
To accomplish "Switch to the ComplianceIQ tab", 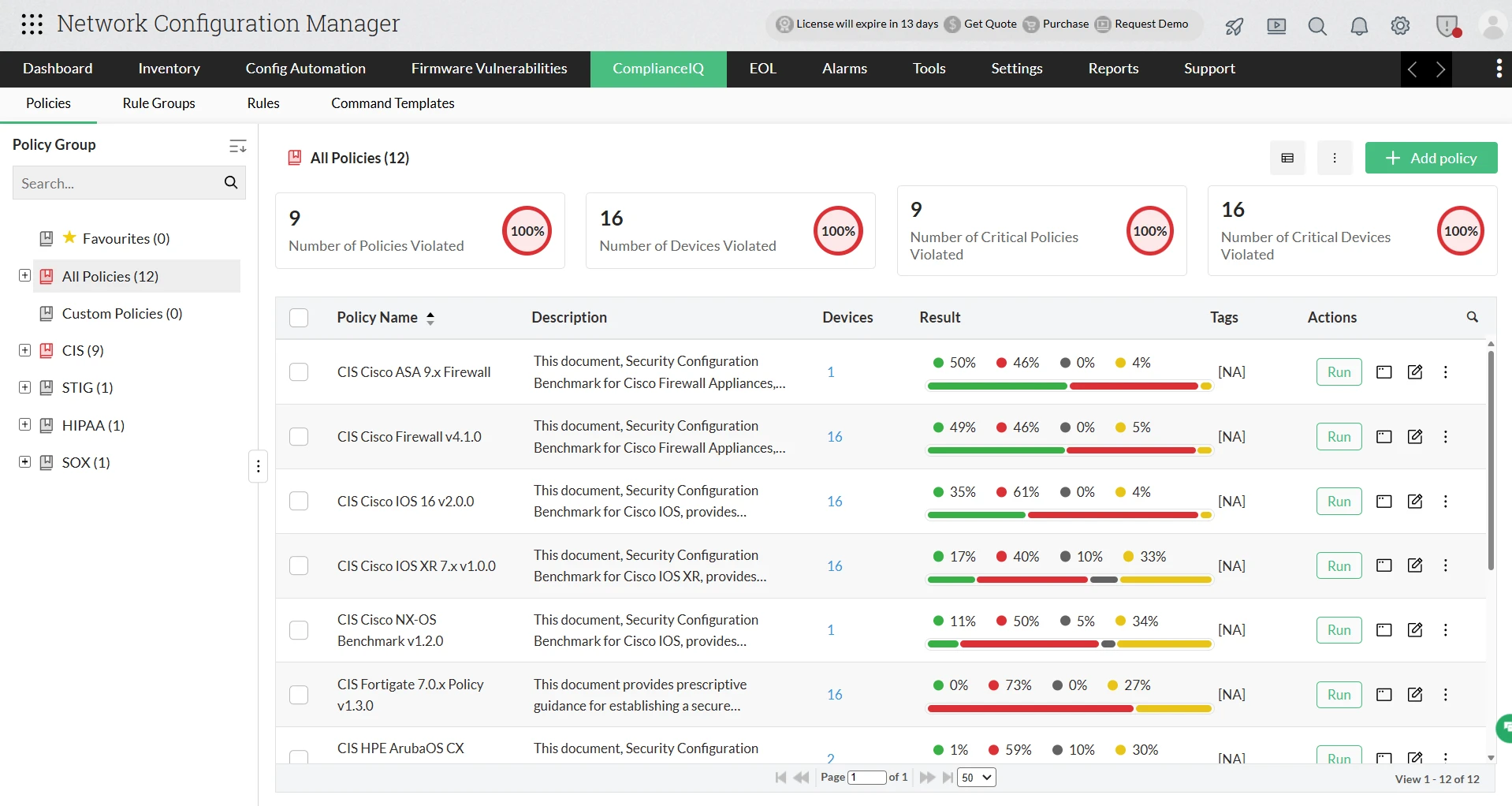I will [x=657, y=69].
